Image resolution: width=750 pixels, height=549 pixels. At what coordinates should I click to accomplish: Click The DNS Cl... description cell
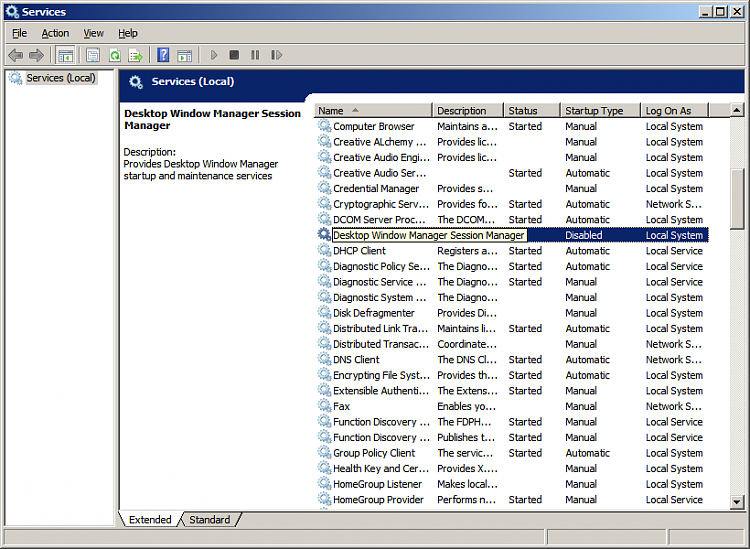467,360
